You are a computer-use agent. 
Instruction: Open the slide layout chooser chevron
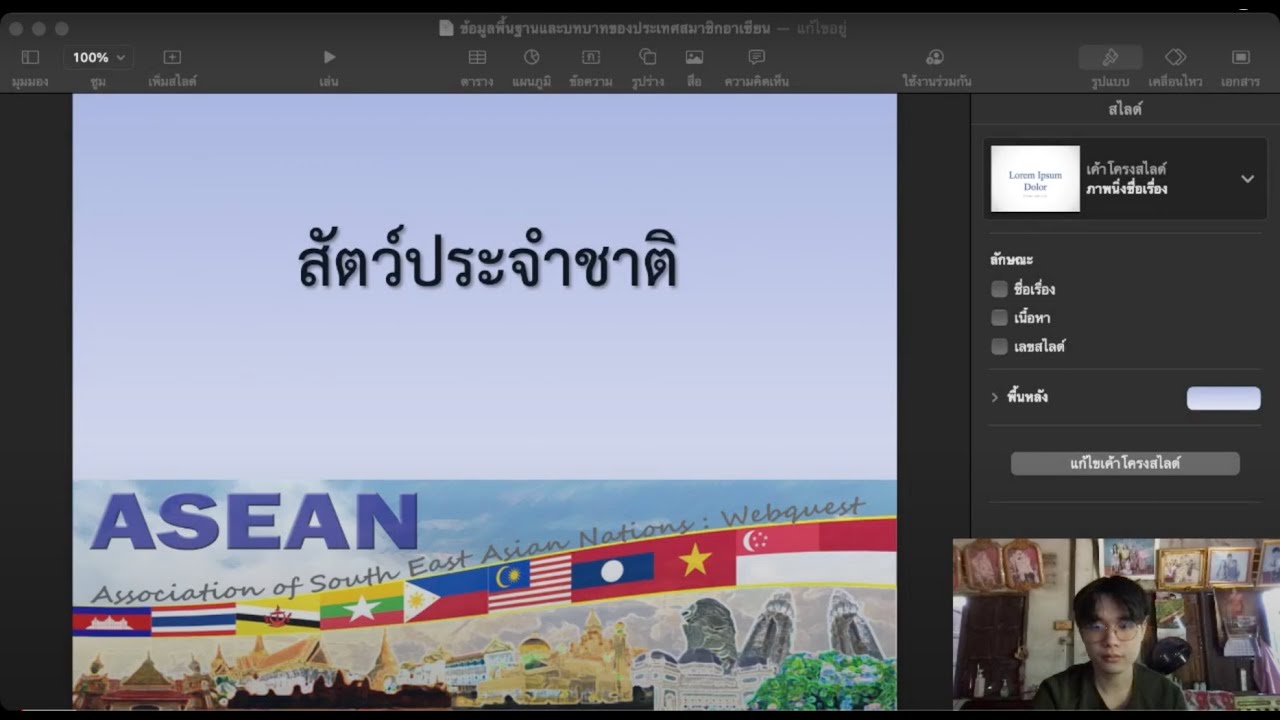click(1247, 179)
